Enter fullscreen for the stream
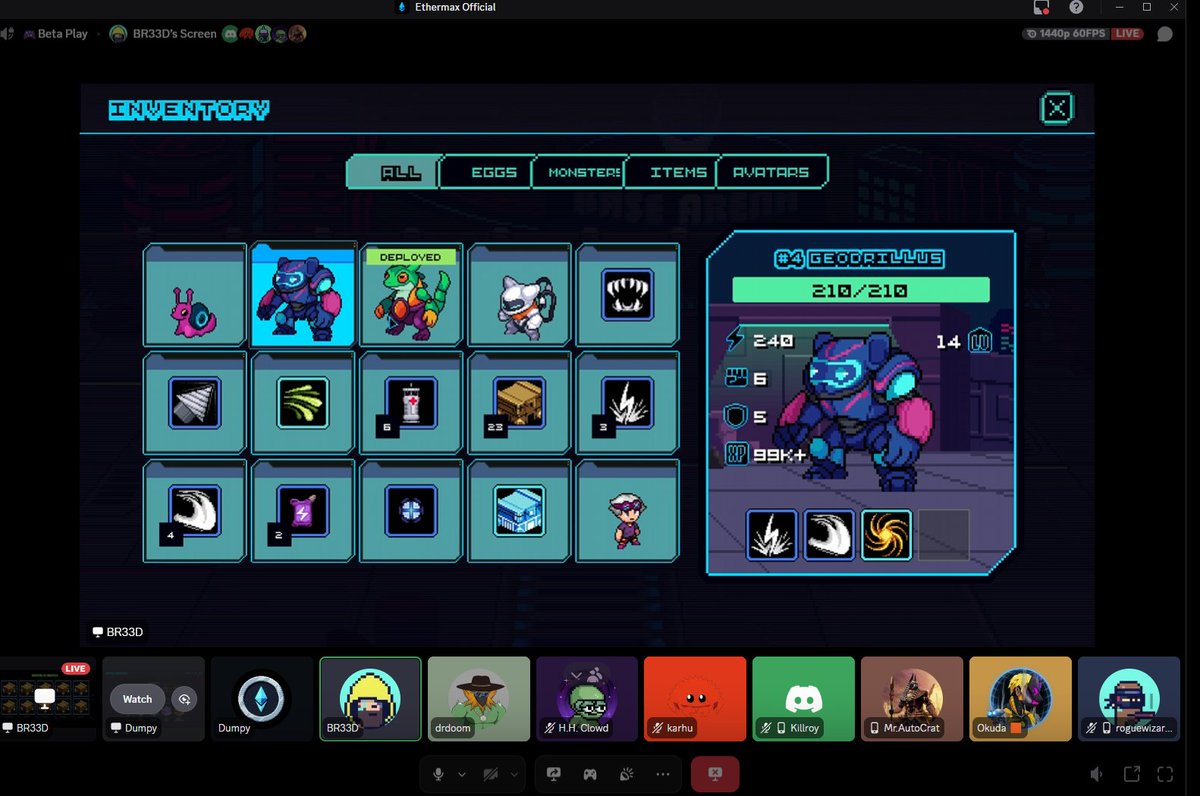Viewport: 1200px width, 796px height. 1164,774
